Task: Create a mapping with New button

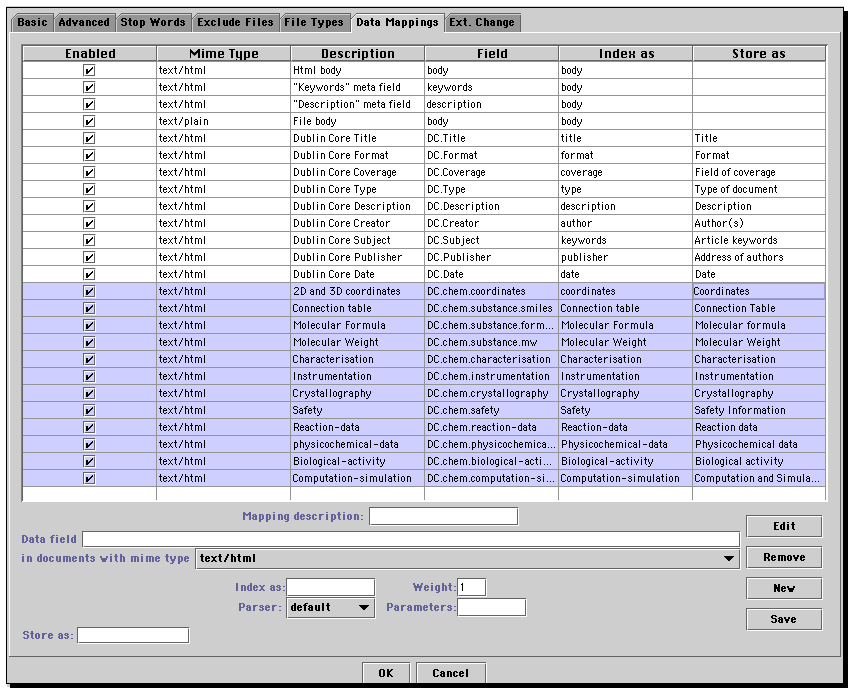Action: [783, 589]
